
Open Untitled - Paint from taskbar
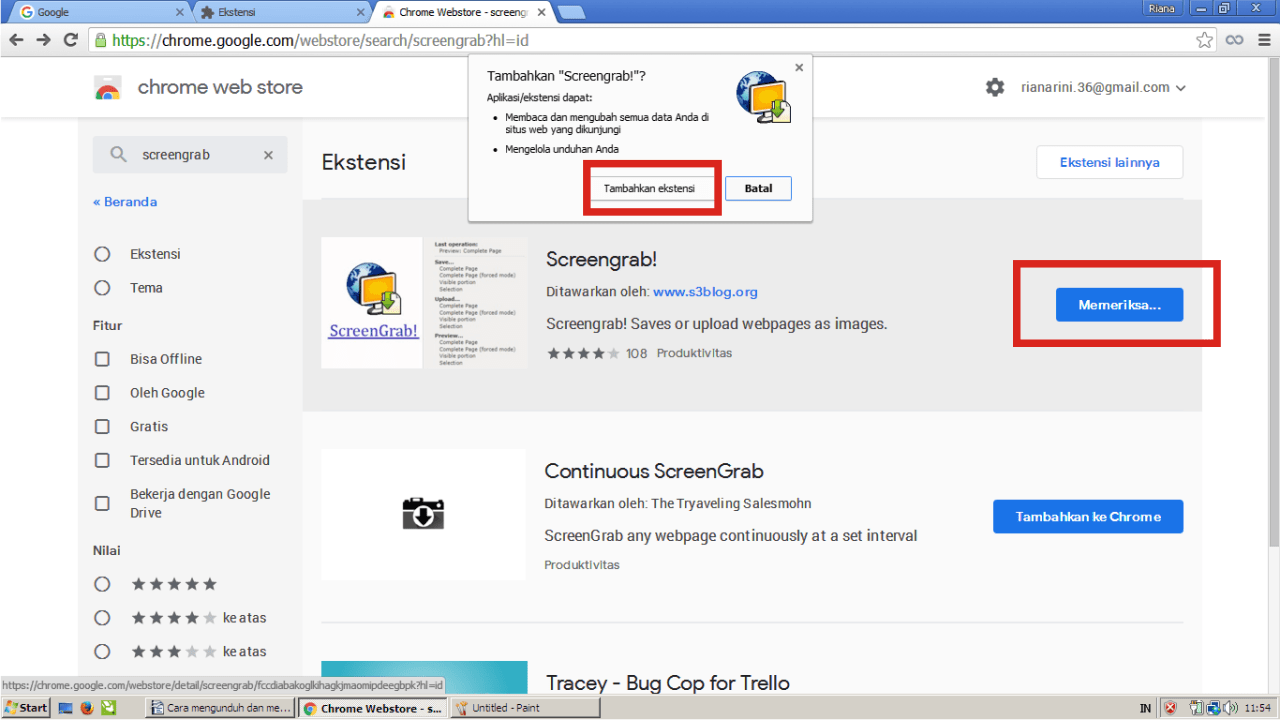525,708
